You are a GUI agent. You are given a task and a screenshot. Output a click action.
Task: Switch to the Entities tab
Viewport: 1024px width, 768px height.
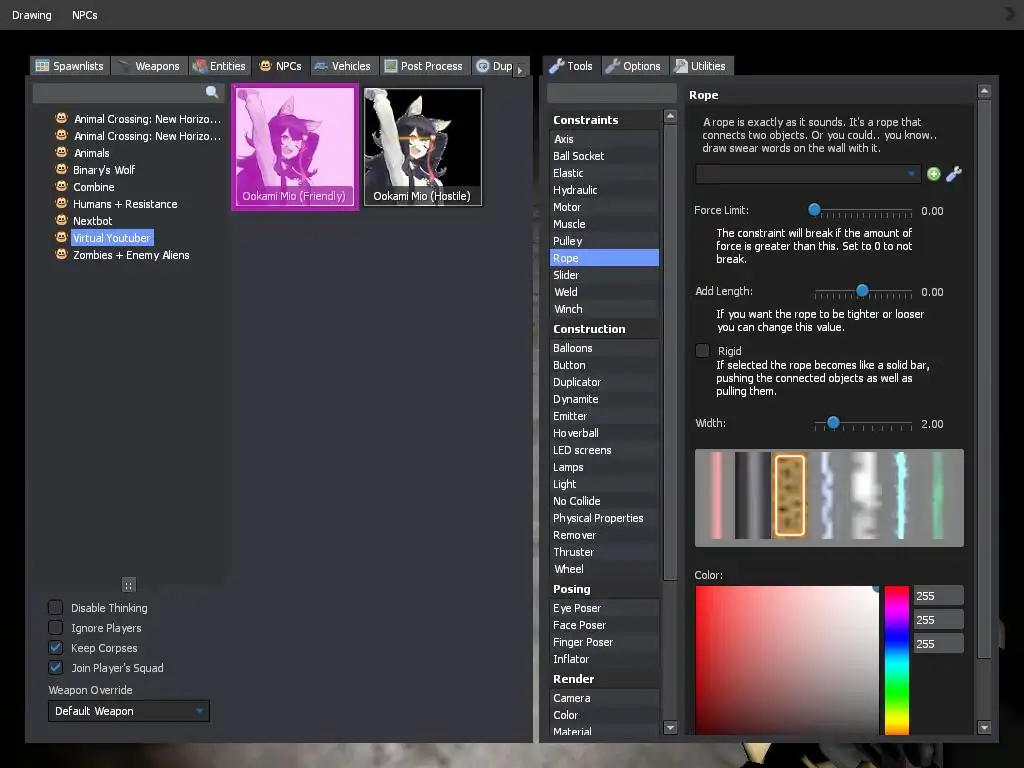(220, 66)
